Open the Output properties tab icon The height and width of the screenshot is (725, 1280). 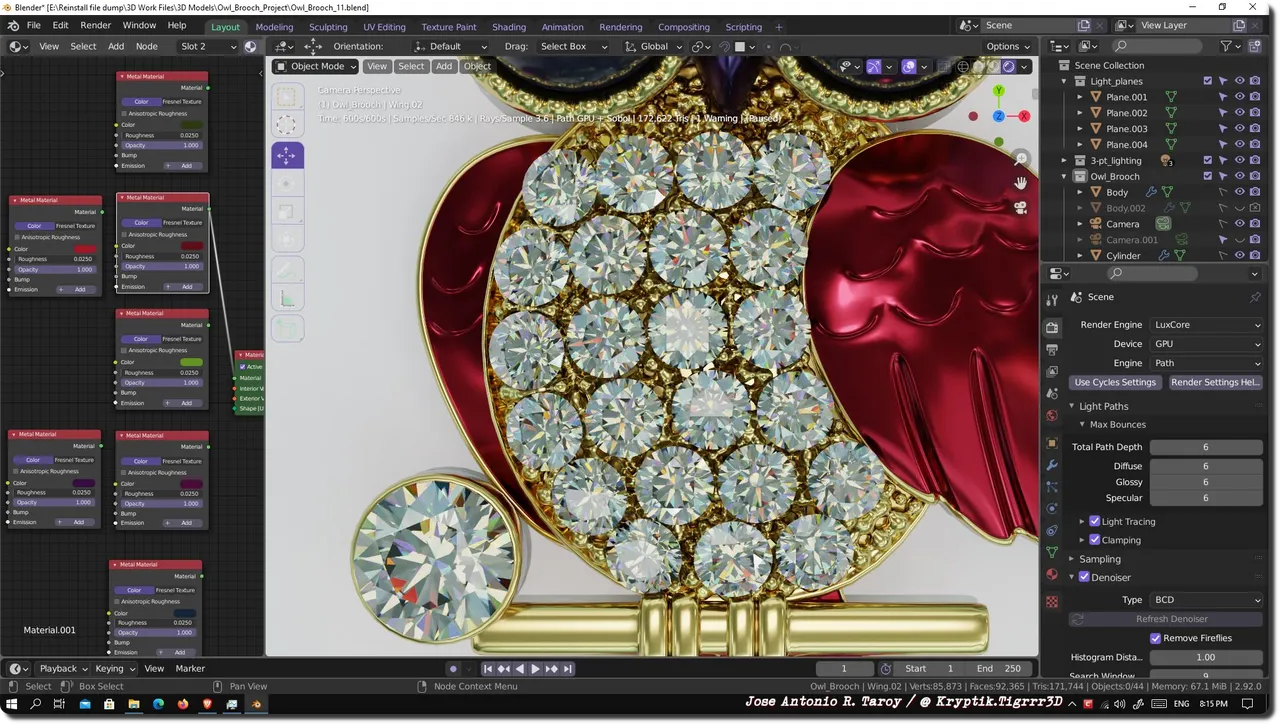click(x=1052, y=350)
